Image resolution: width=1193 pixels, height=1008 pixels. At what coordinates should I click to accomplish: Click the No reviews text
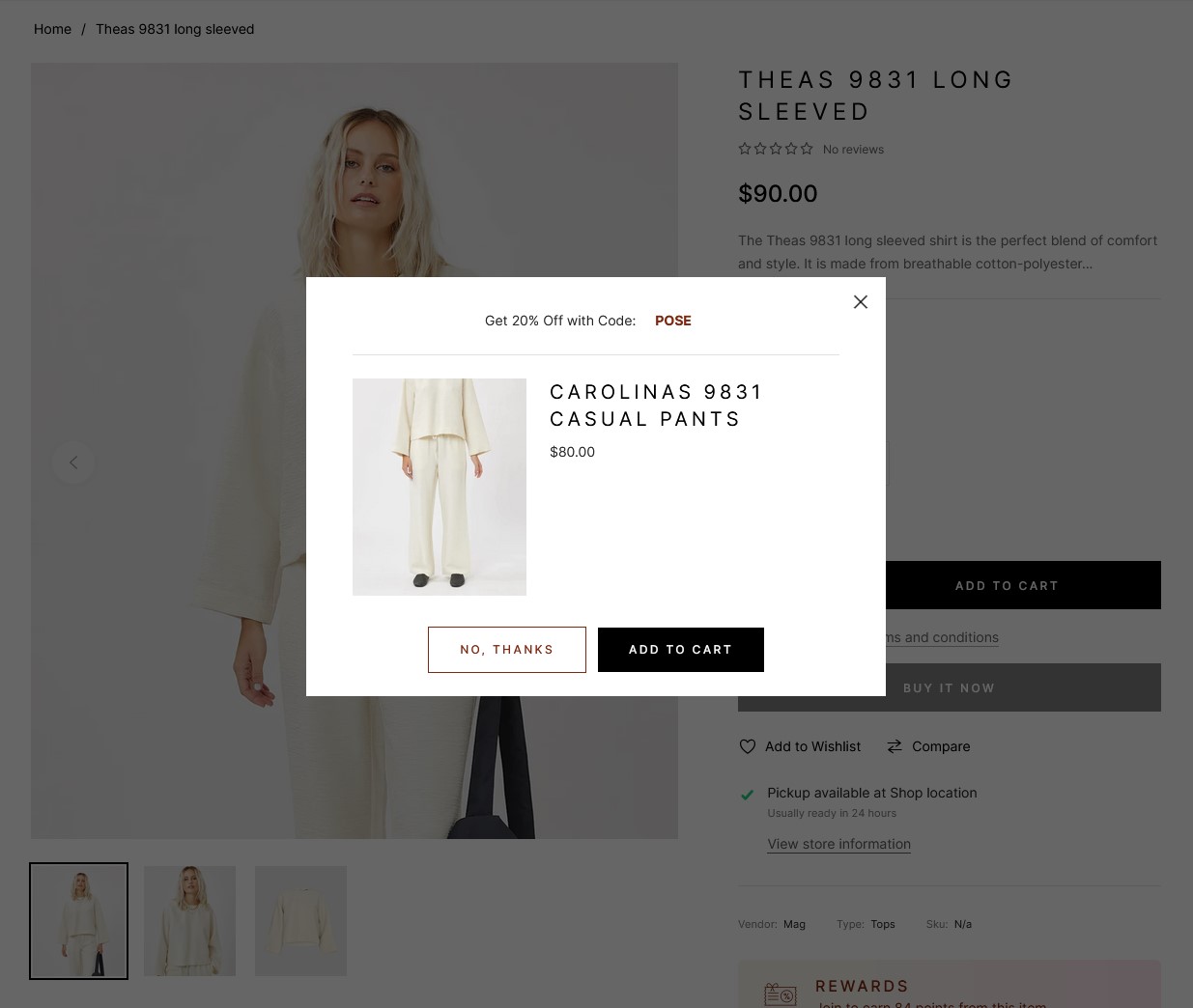click(853, 150)
